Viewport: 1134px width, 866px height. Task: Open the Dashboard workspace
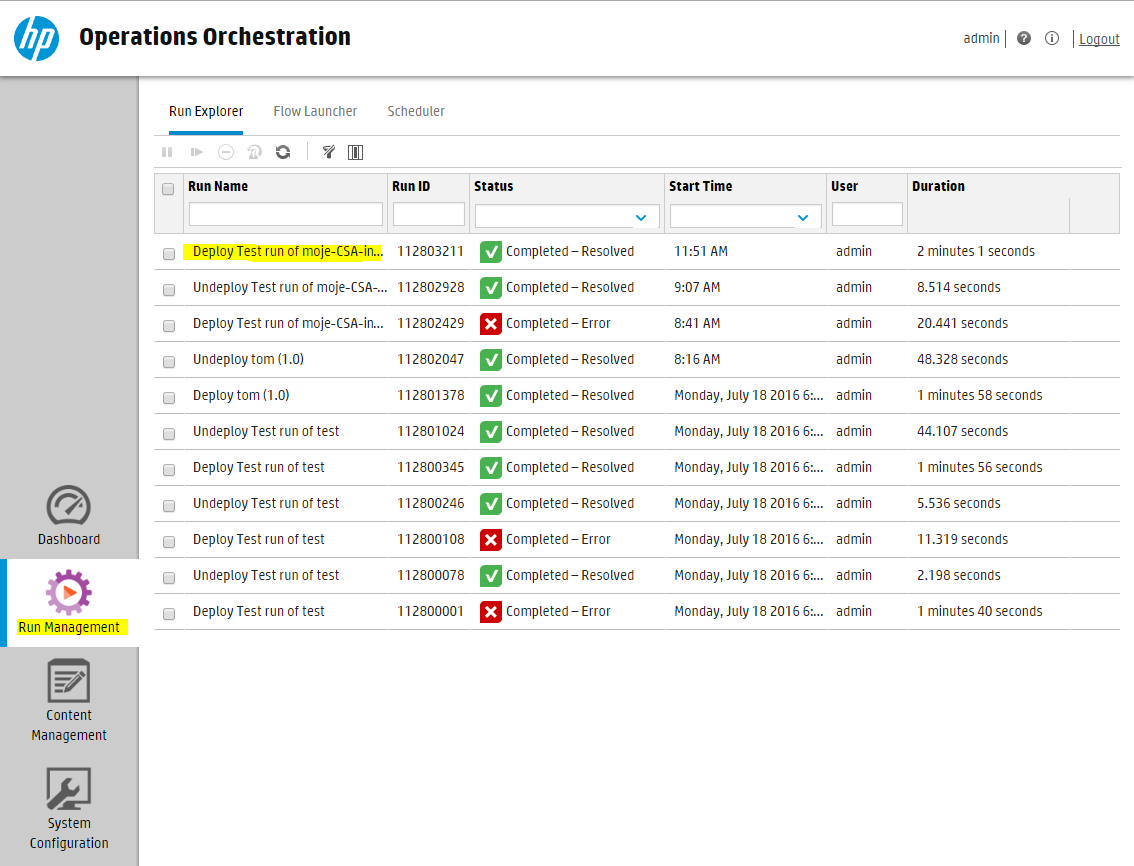point(69,516)
